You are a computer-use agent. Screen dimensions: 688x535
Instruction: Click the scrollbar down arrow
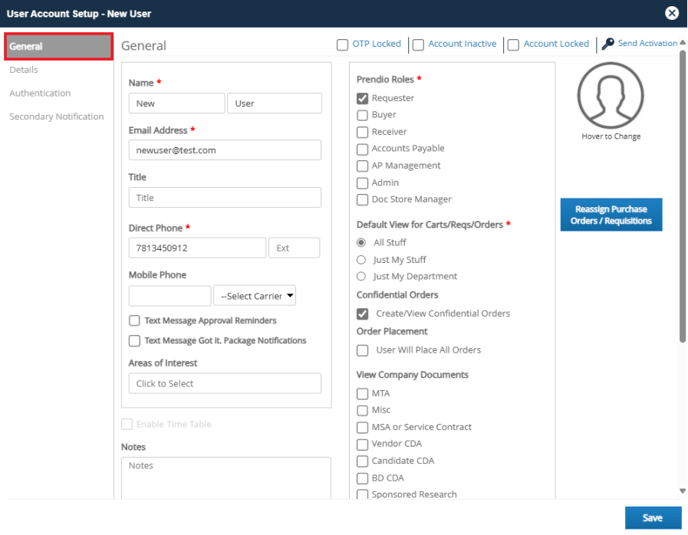pyautogui.click(x=682, y=491)
